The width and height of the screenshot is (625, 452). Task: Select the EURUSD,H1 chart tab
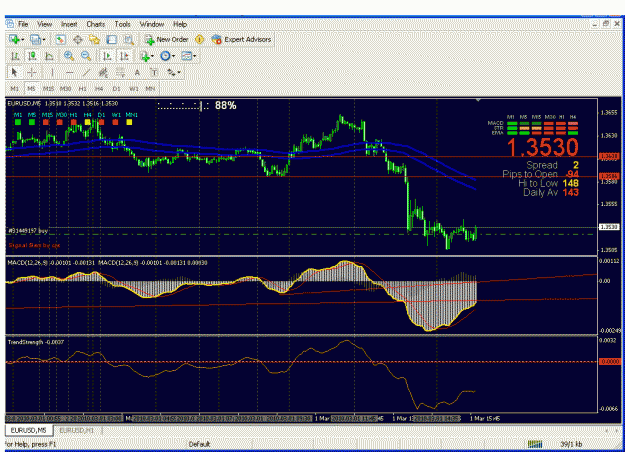tap(76, 430)
